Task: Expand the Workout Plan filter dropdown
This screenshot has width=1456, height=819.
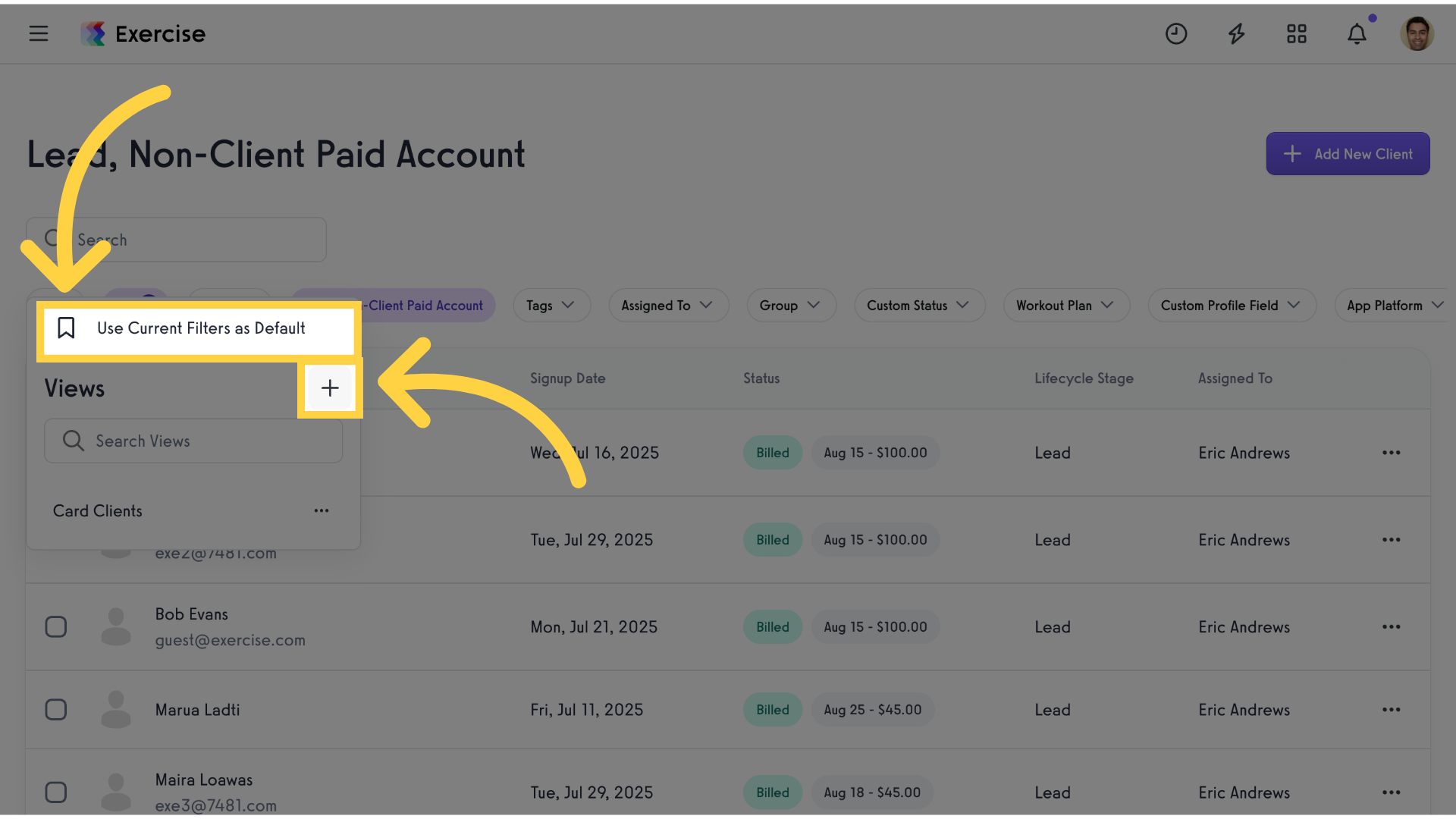Action: point(1066,306)
